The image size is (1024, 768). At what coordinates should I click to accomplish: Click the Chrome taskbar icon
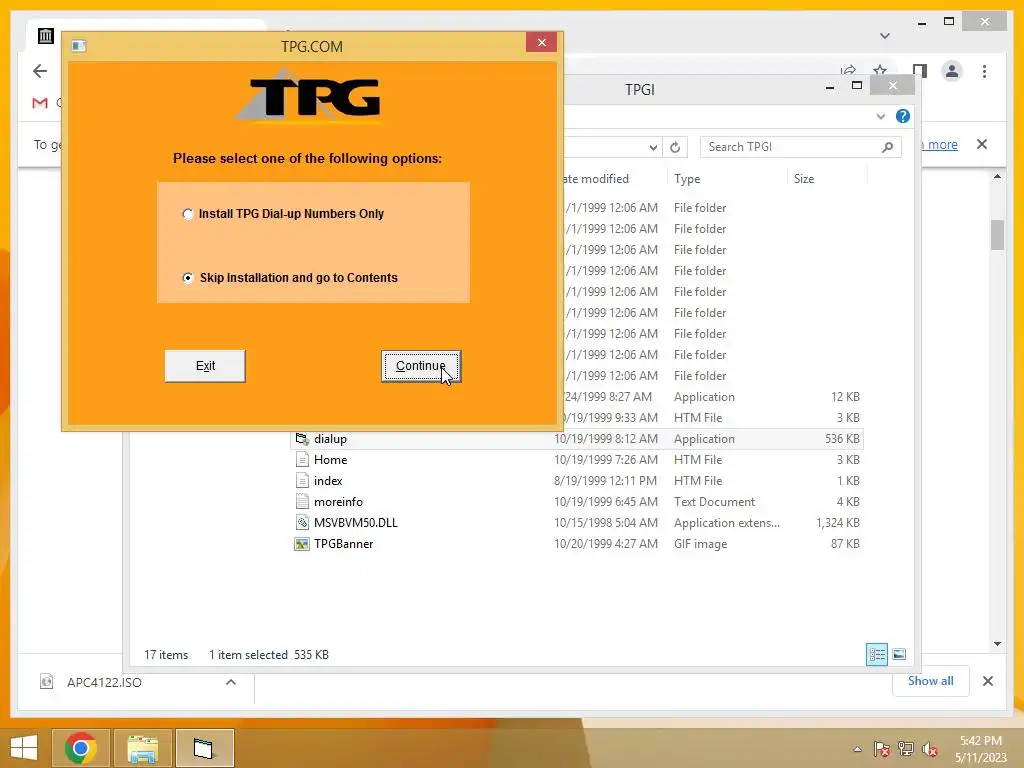[x=81, y=748]
